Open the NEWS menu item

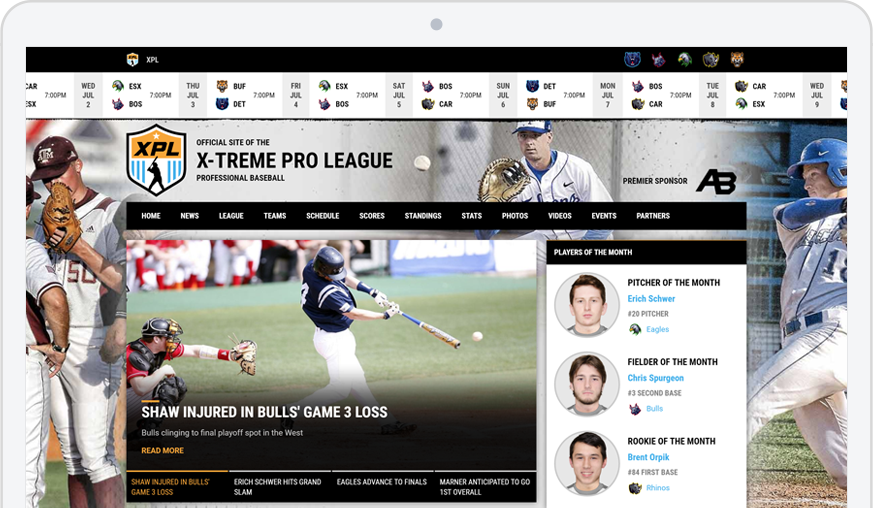click(190, 216)
